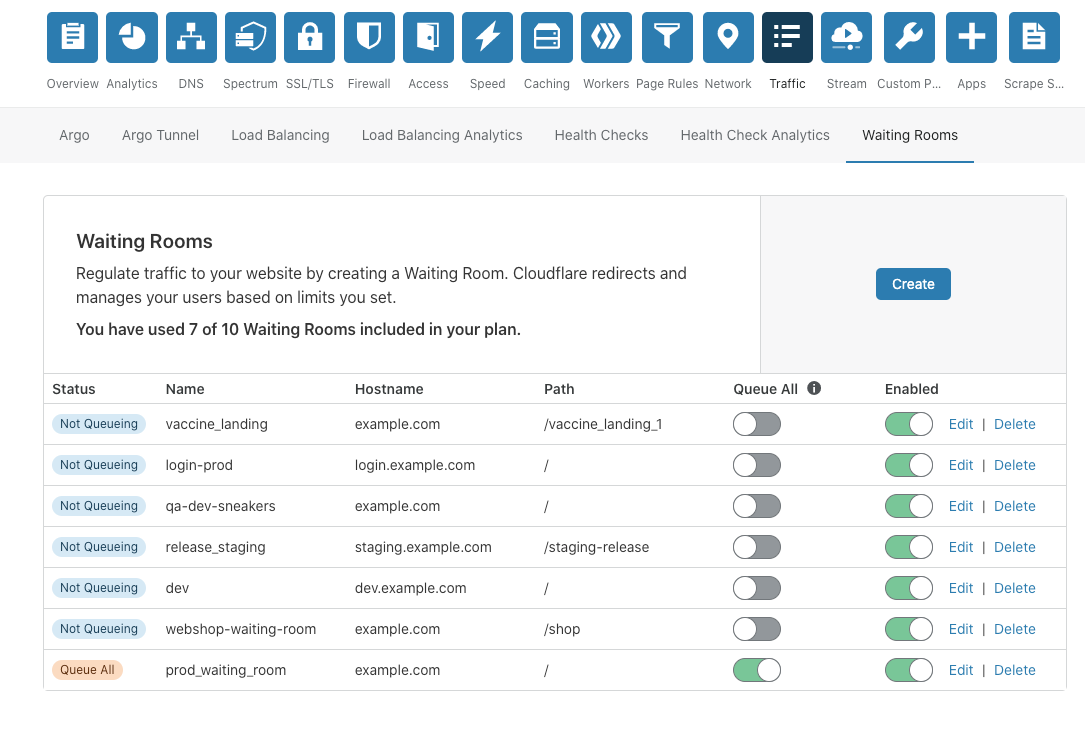Switch to the Argo Tunnel tab
Viewport: 1085px width, 735px height.
(x=161, y=135)
